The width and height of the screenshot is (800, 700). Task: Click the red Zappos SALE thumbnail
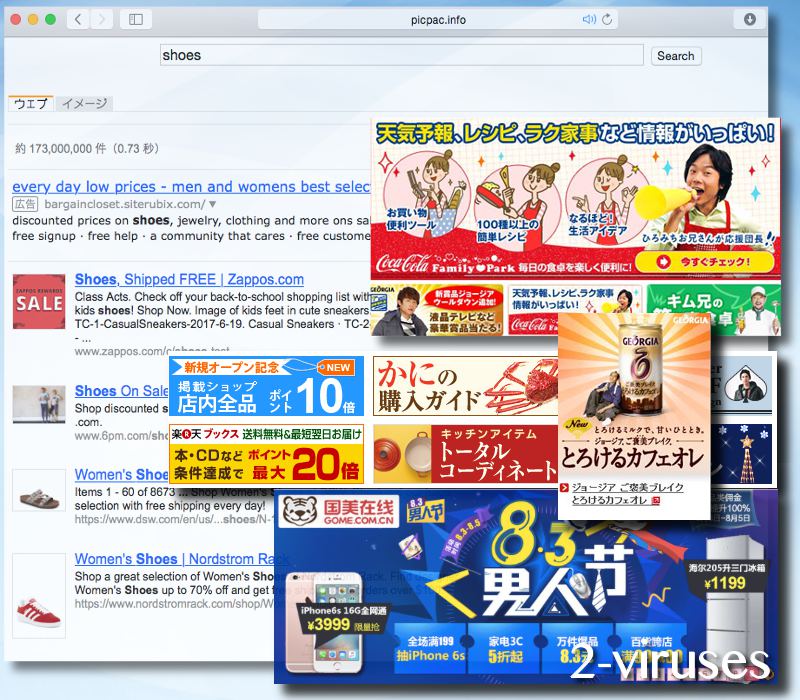[38, 300]
